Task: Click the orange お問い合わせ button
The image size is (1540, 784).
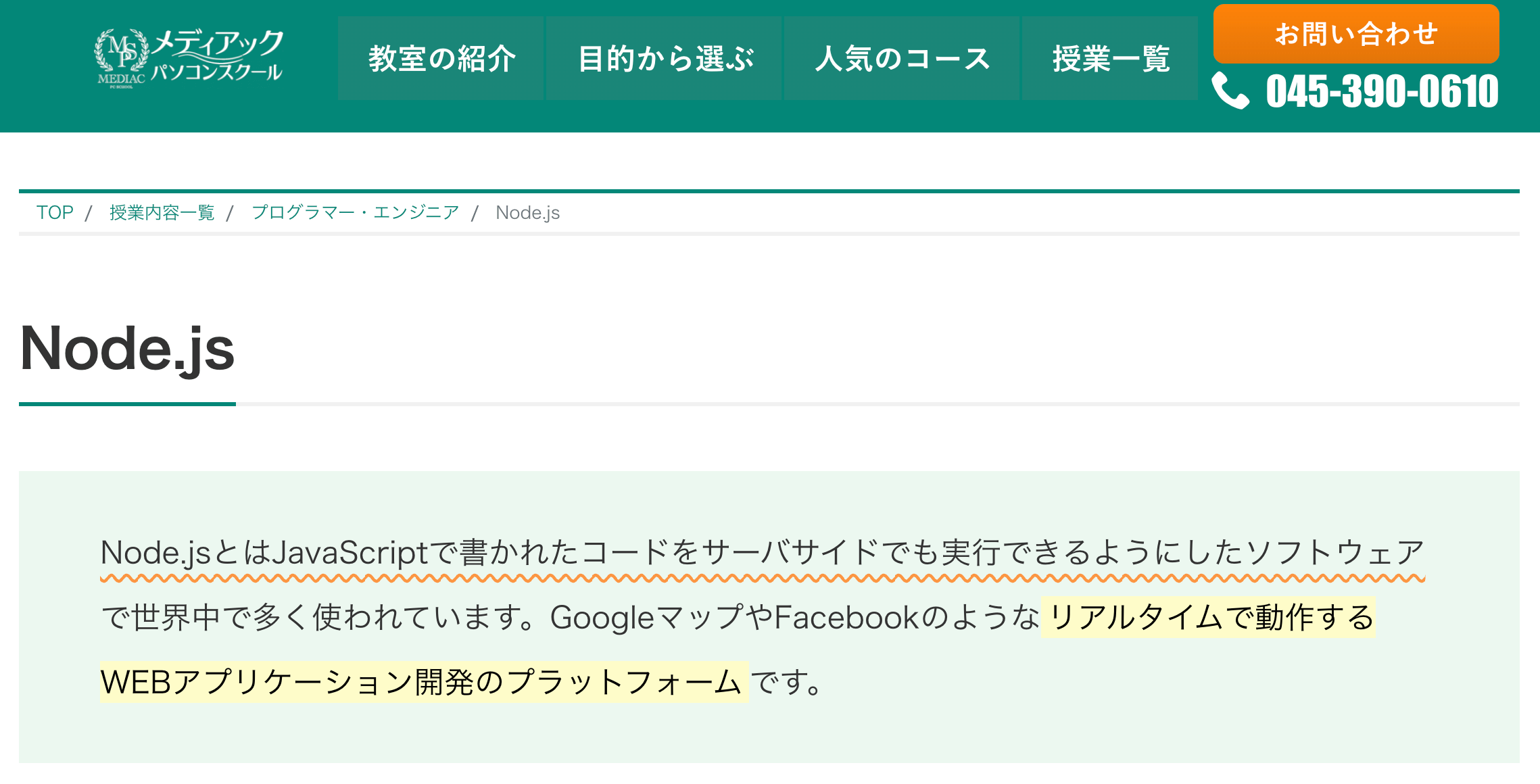Action: 1356,34
